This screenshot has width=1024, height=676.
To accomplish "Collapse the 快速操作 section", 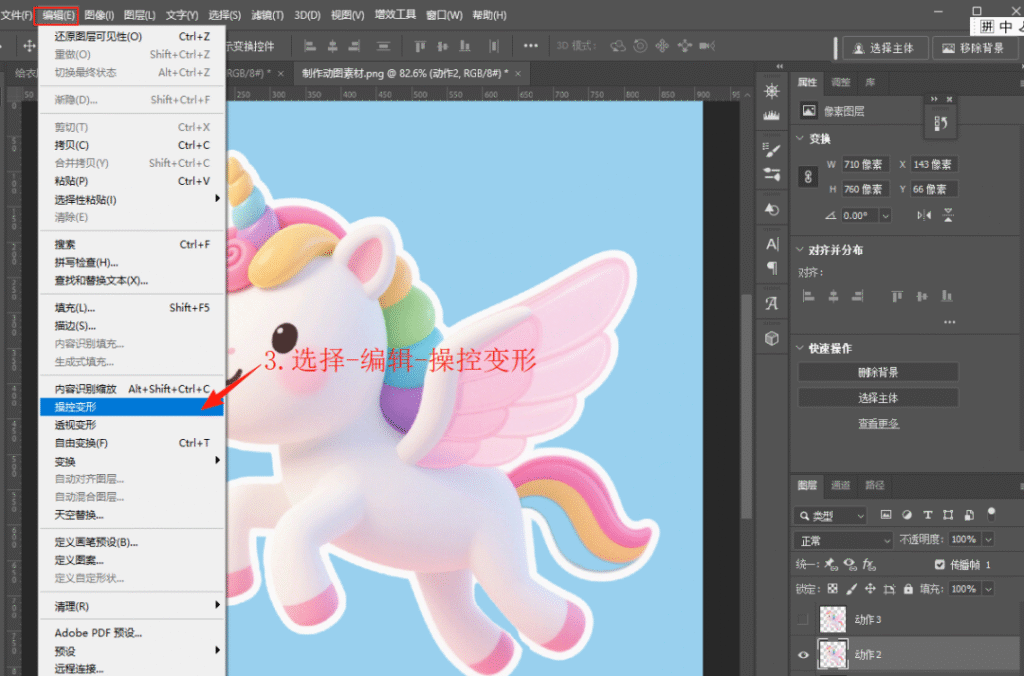I will point(800,347).
